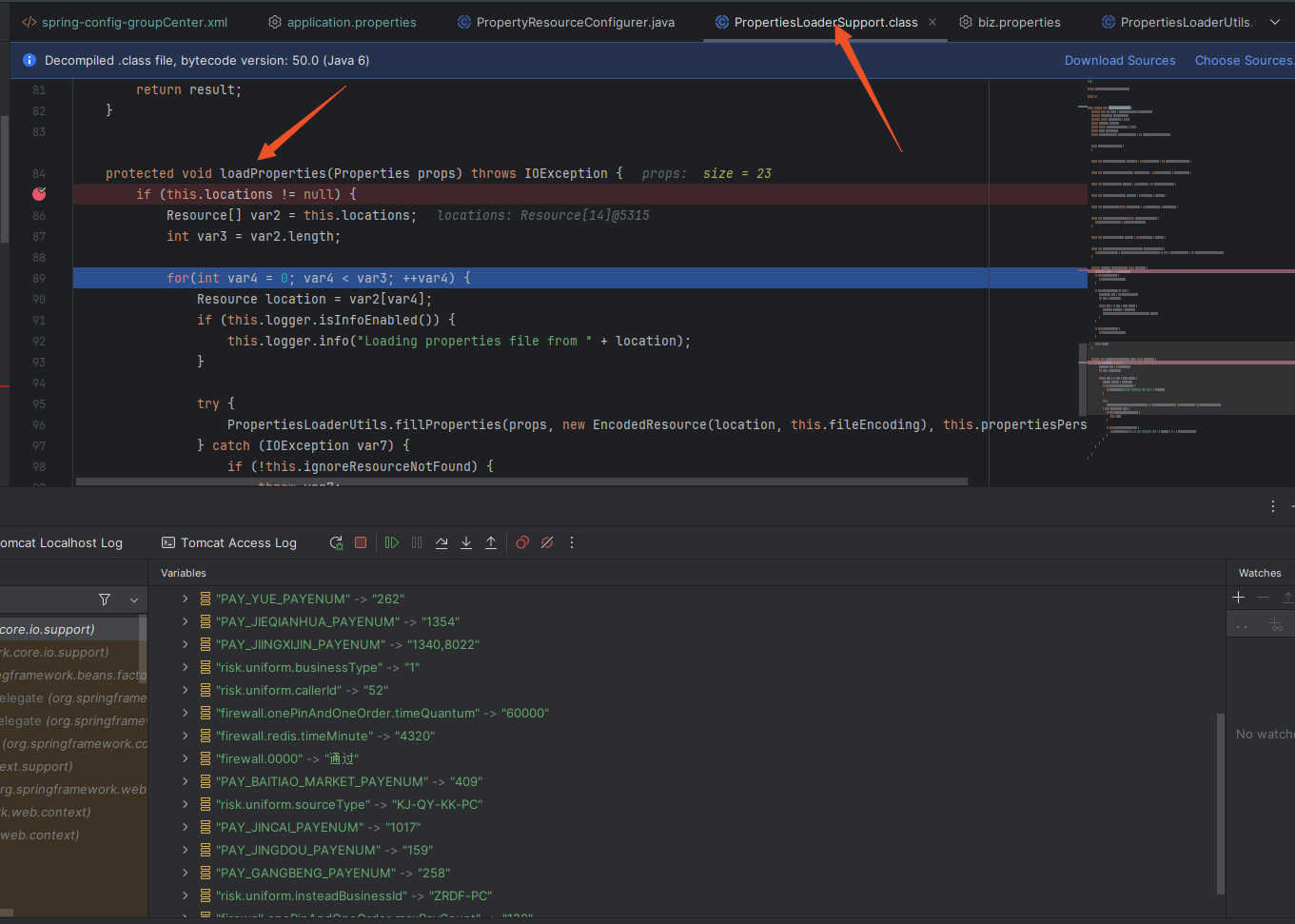Image resolution: width=1295 pixels, height=924 pixels.
Task: Click the Download Sources link
Action: (1120, 59)
